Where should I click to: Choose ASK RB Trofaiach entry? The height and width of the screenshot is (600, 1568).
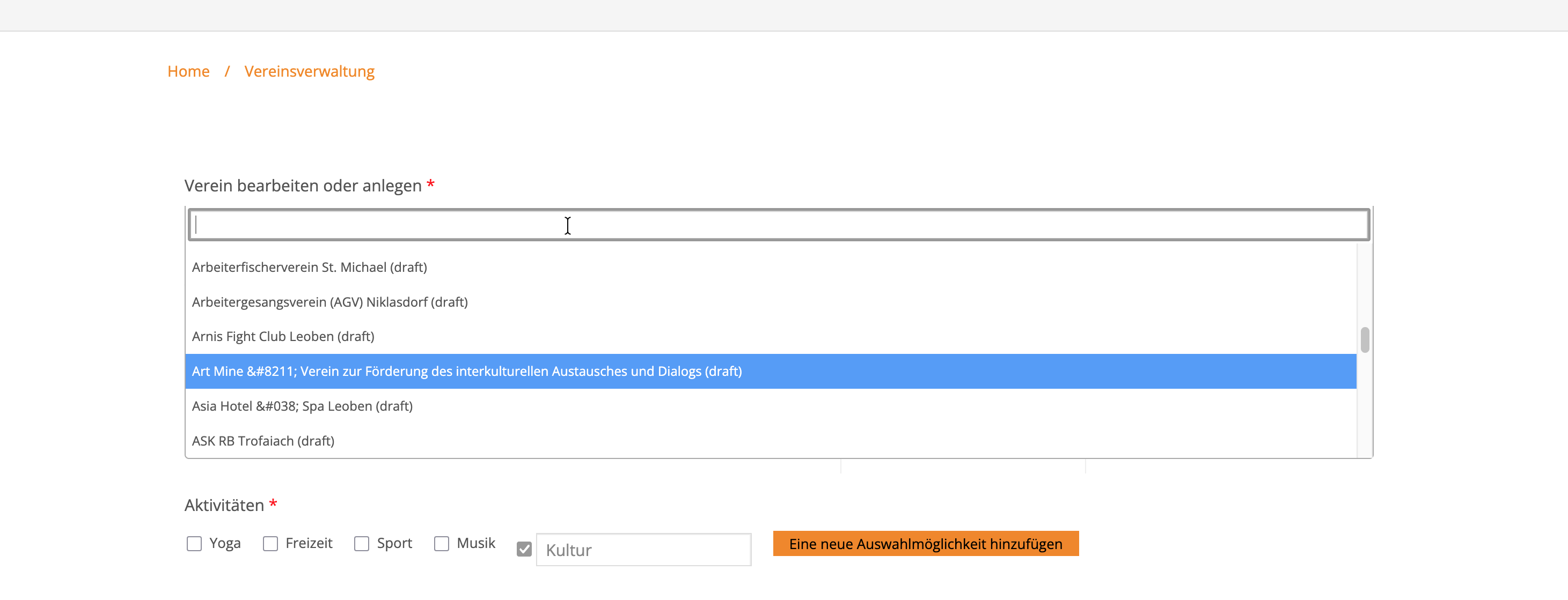click(263, 441)
